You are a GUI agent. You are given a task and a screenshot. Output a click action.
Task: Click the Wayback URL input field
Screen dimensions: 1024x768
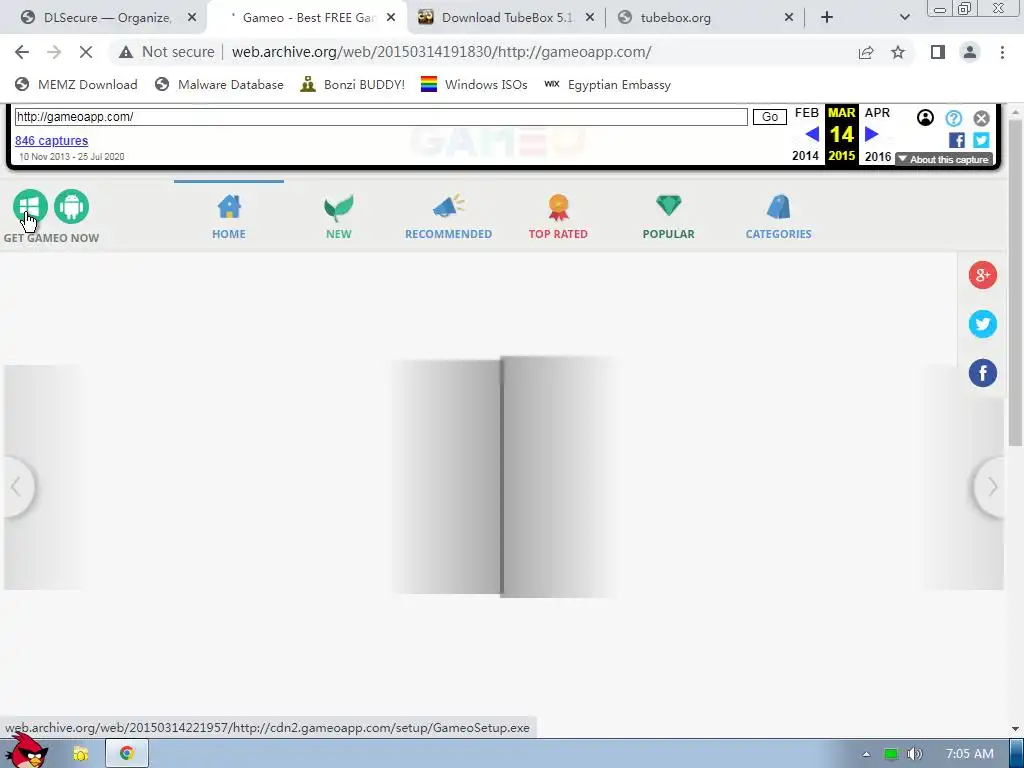tap(381, 117)
